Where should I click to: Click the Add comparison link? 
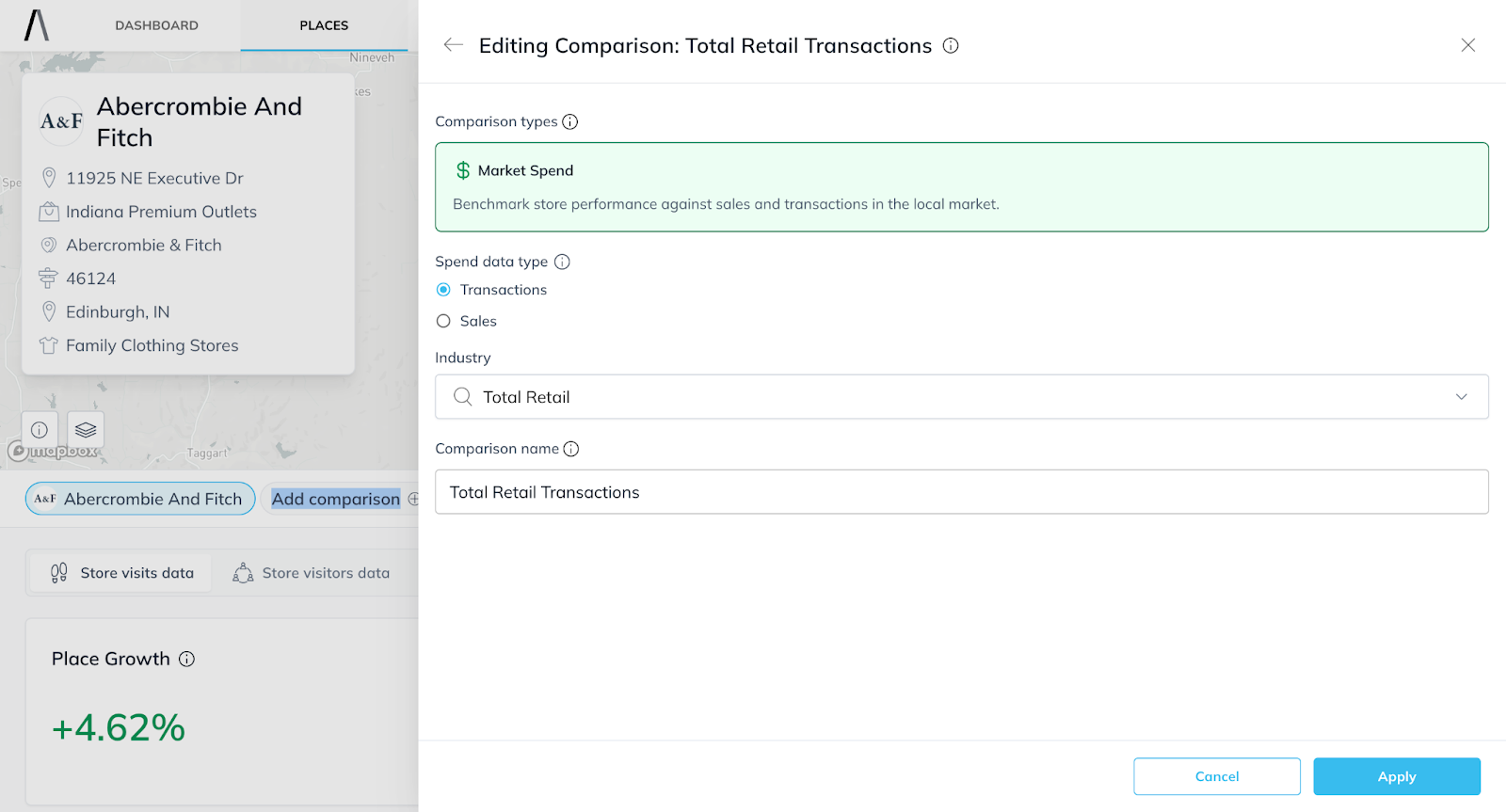[336, 499]
